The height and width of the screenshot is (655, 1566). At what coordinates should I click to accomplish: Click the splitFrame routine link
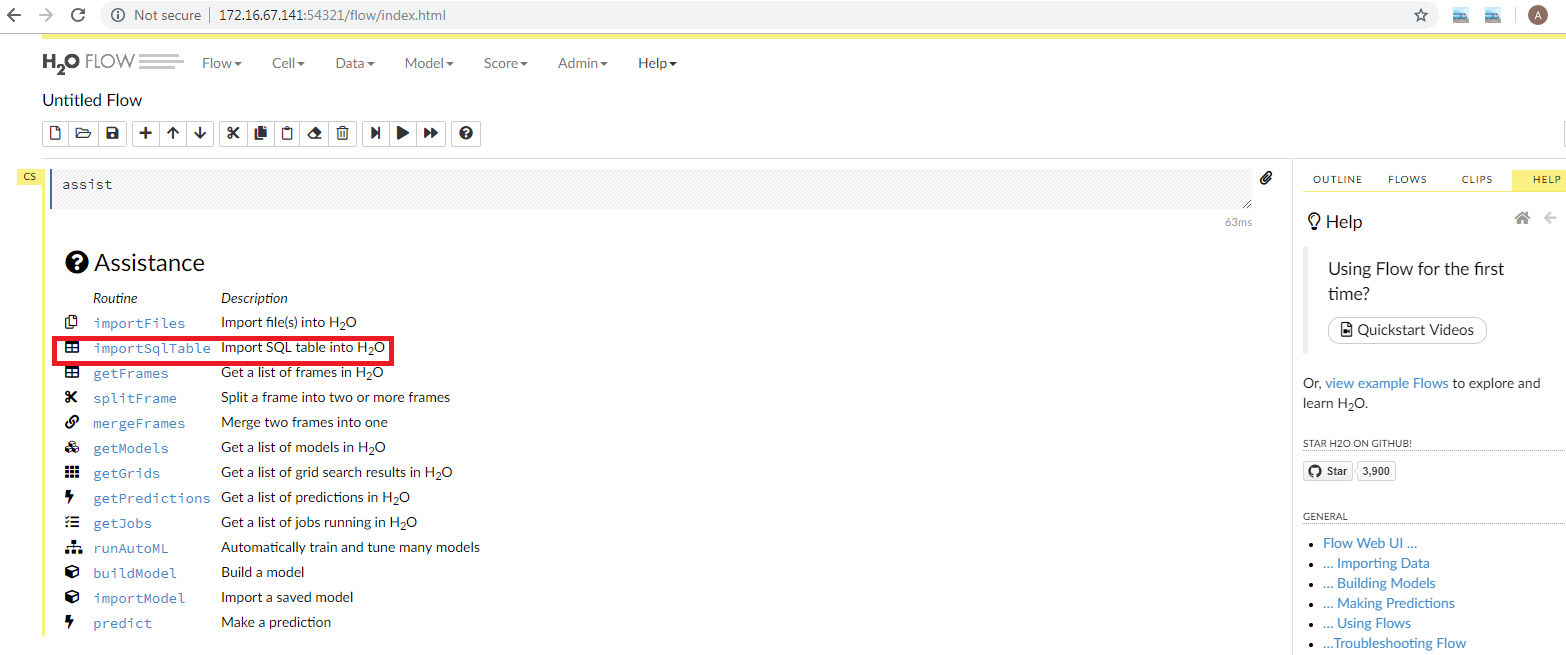click(135, 398)
